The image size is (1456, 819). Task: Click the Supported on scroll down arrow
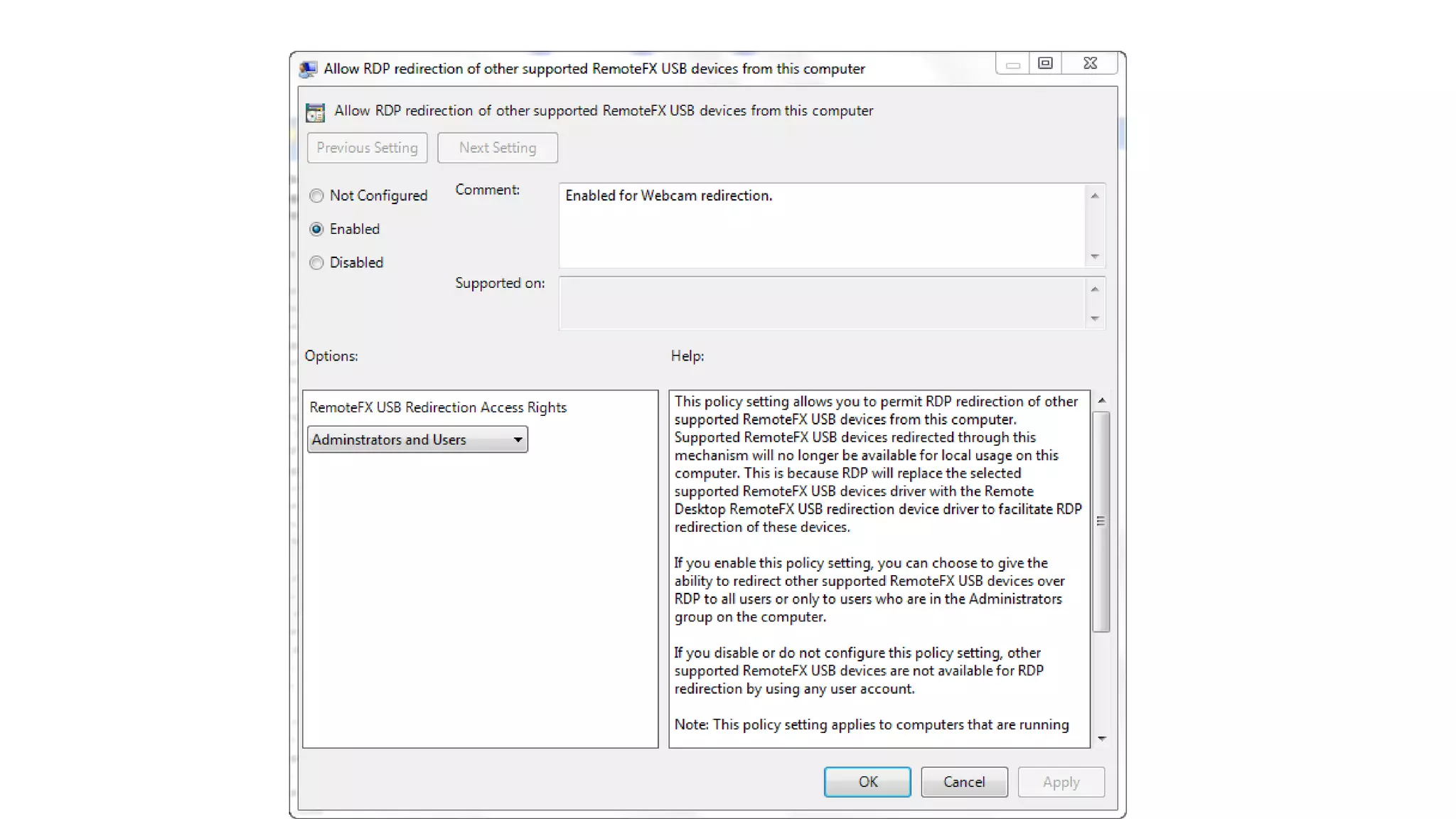[x=1095, y=318]
